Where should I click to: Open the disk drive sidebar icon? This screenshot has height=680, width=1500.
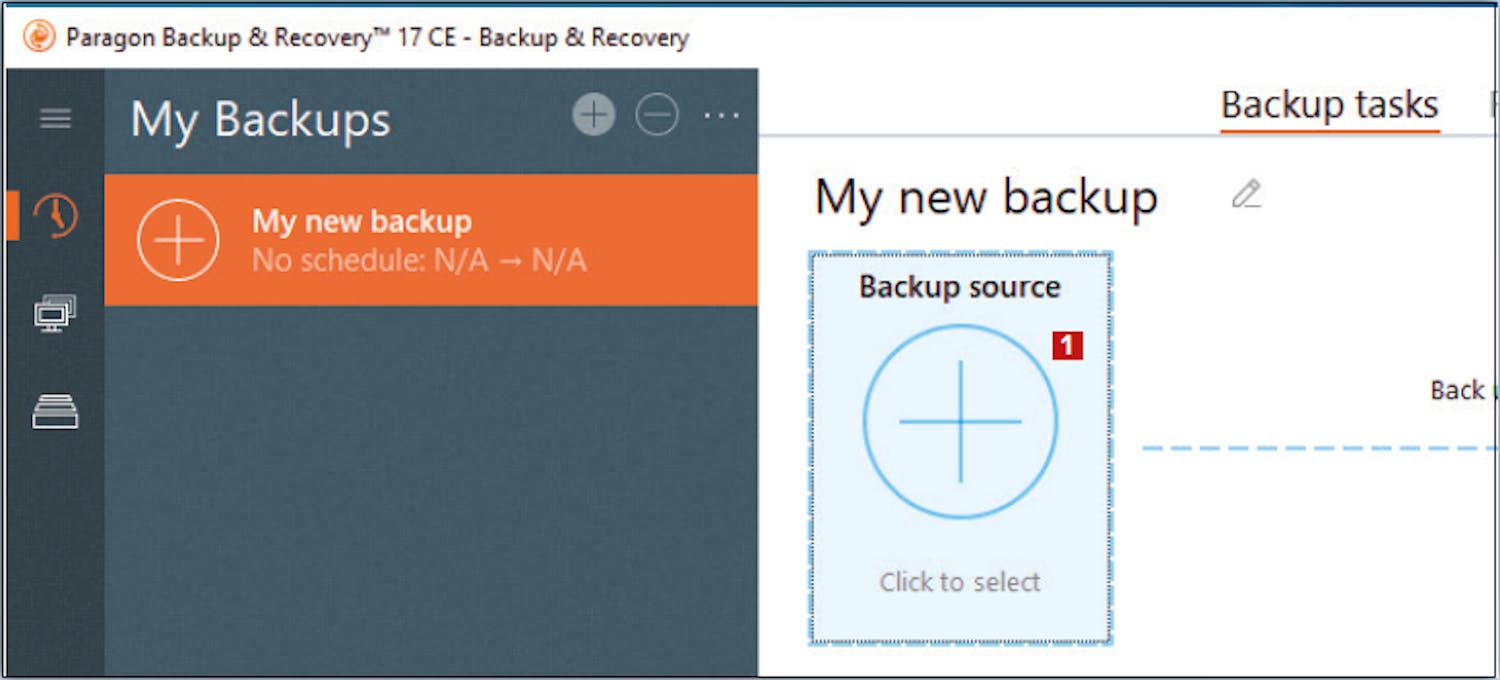55,411
